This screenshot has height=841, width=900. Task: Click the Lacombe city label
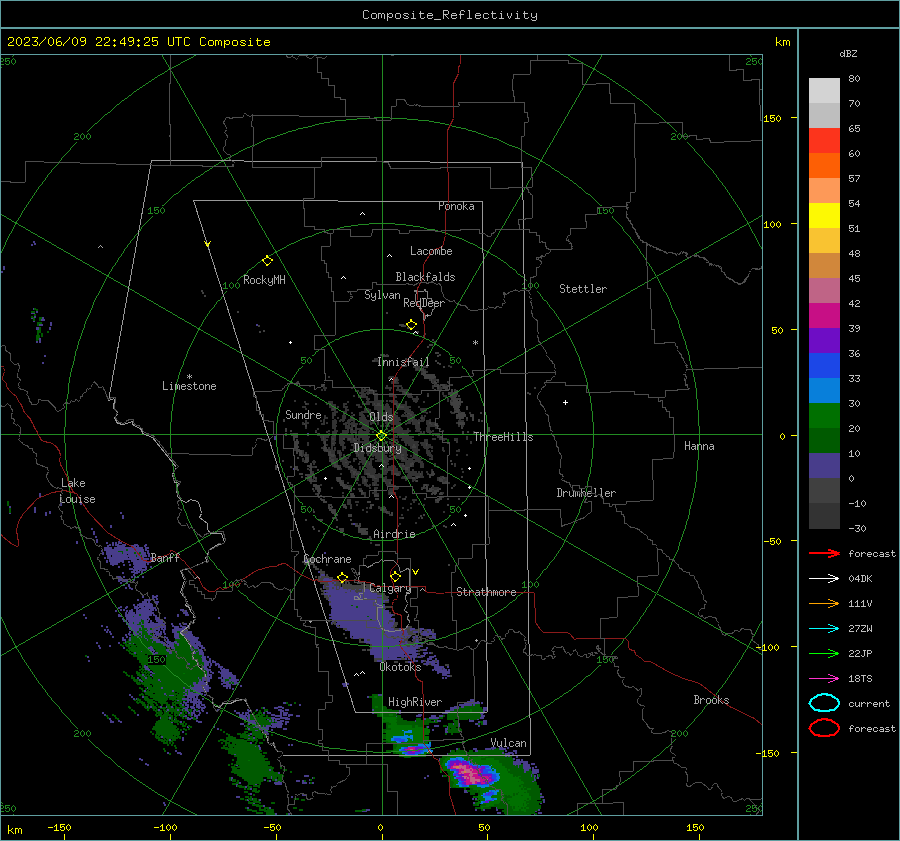coord(431,251)
